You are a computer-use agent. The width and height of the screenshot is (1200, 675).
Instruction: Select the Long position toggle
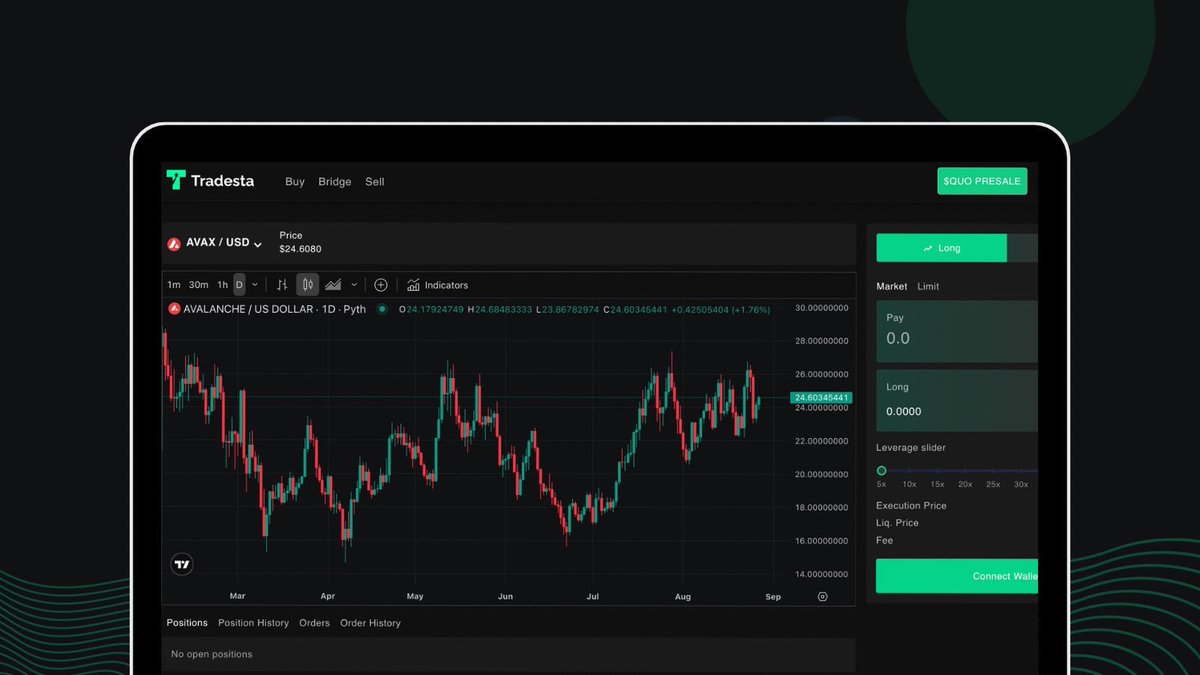pyautogui.click(x=941, y=247)
